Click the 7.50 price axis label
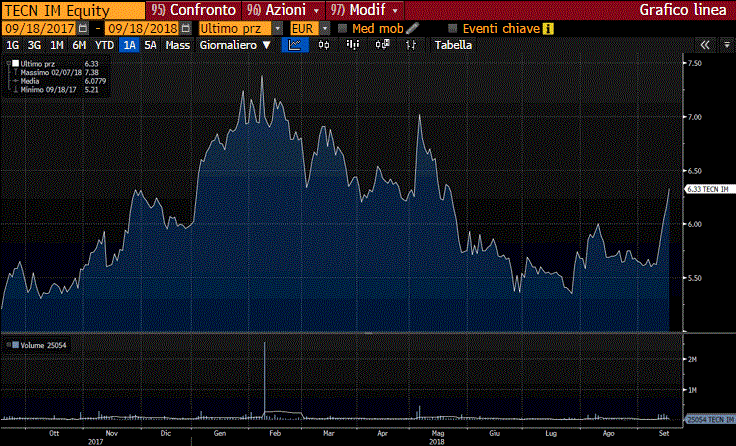The width and height of the screenshot is (736, 446). click(695, 63)
